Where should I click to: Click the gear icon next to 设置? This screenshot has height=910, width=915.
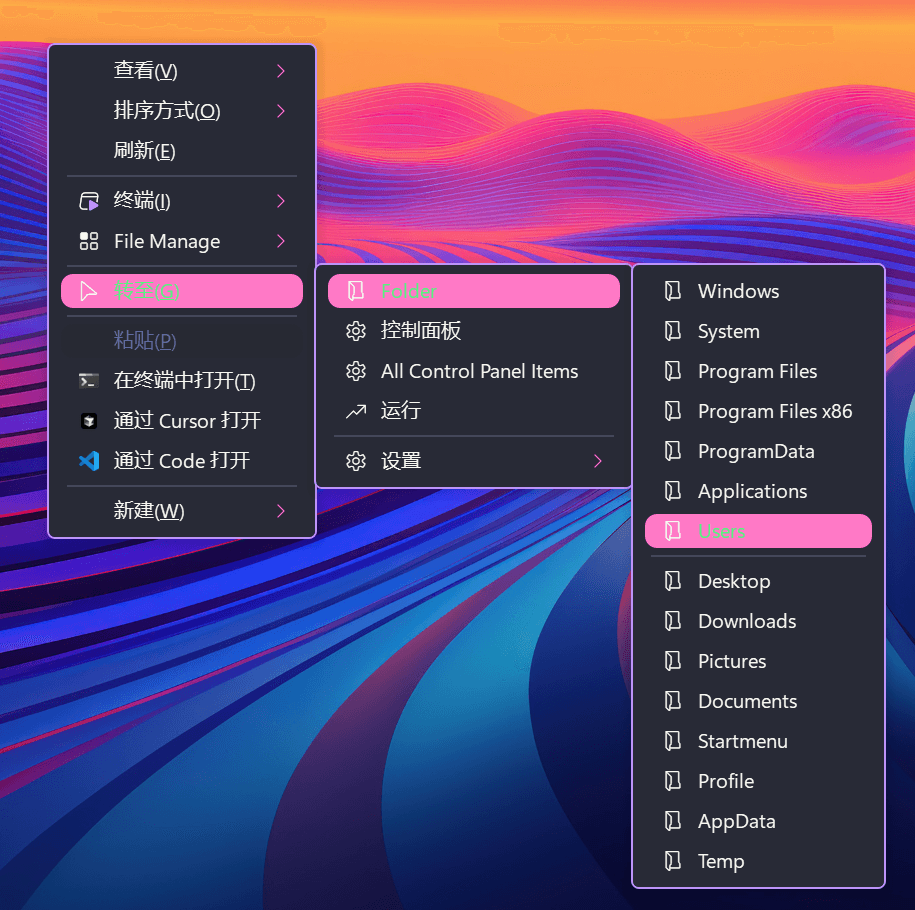[x=356, y=461]
